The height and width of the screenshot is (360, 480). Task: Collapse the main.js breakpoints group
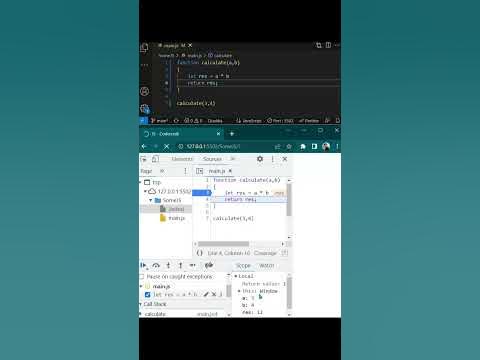[141, 286]
